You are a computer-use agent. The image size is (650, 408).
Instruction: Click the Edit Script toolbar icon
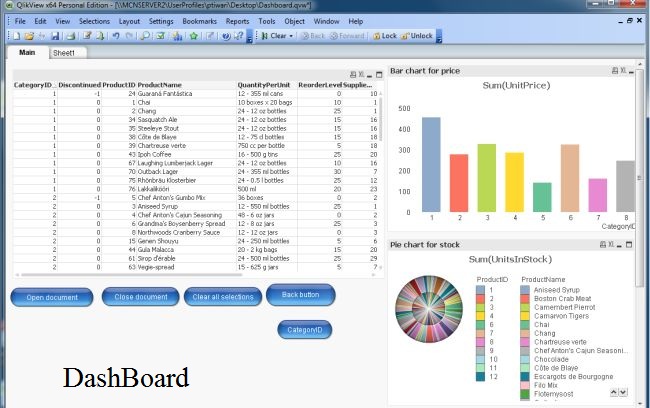(x=87, y=36)
